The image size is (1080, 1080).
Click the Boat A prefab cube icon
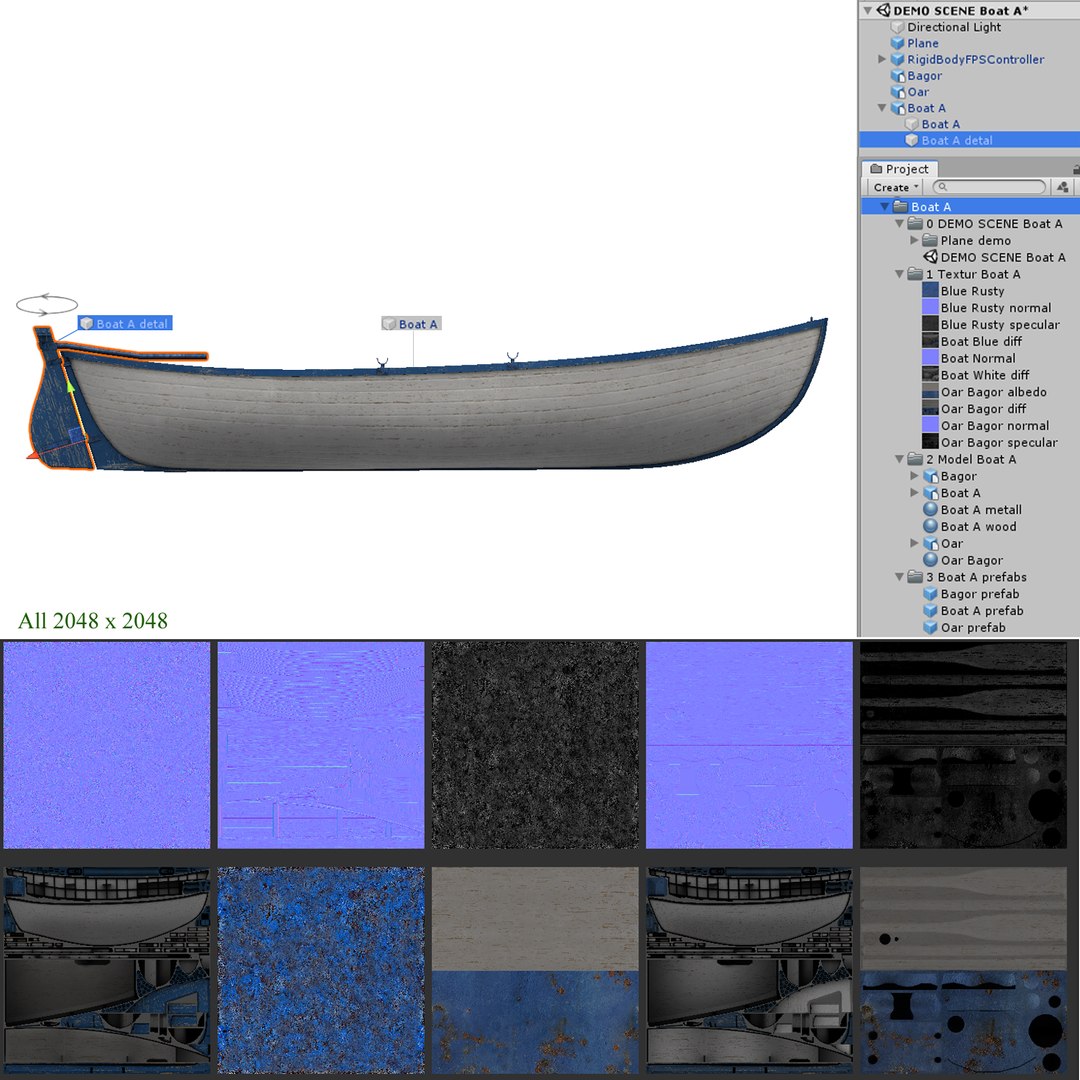(x=930, y=610)
